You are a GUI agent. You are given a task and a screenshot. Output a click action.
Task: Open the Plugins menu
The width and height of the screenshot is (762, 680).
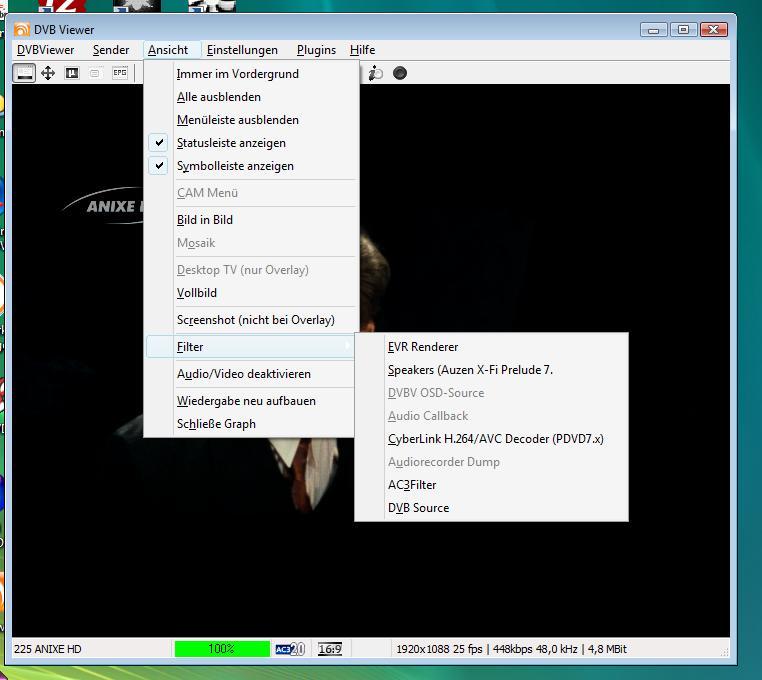pyautogui.click(x=316, y=50)
